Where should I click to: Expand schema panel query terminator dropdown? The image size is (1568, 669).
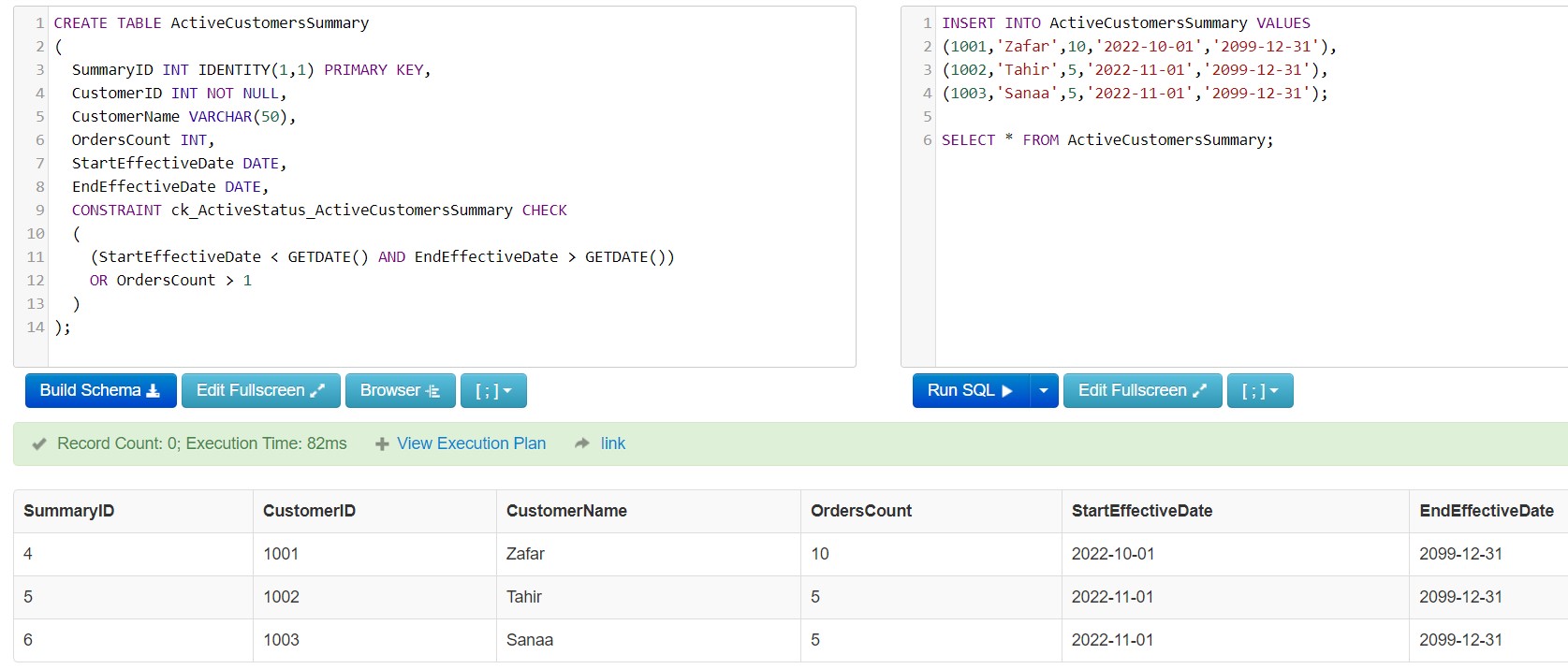(x=493, y=390)
